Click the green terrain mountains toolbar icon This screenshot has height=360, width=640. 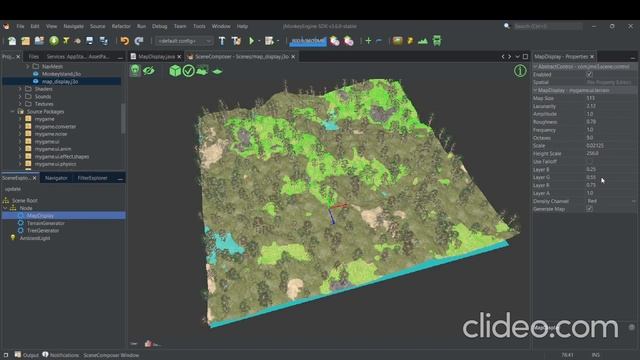tap(423, 41)
